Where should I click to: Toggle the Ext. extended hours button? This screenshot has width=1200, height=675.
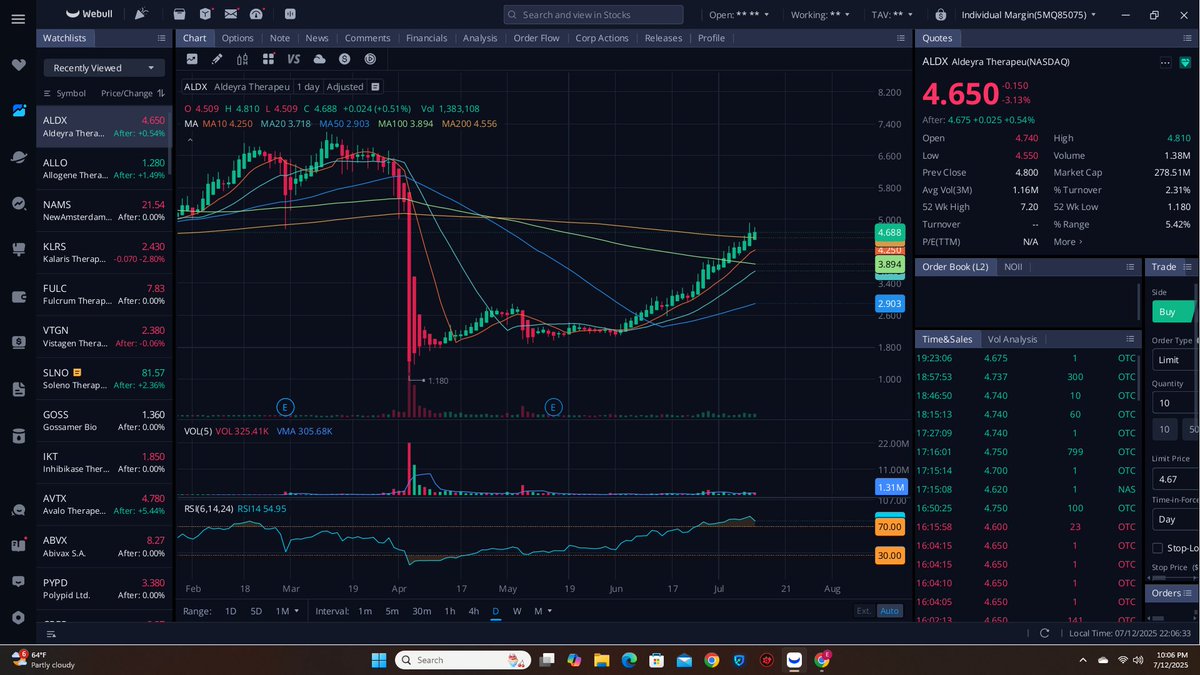[x=864, y=611]
